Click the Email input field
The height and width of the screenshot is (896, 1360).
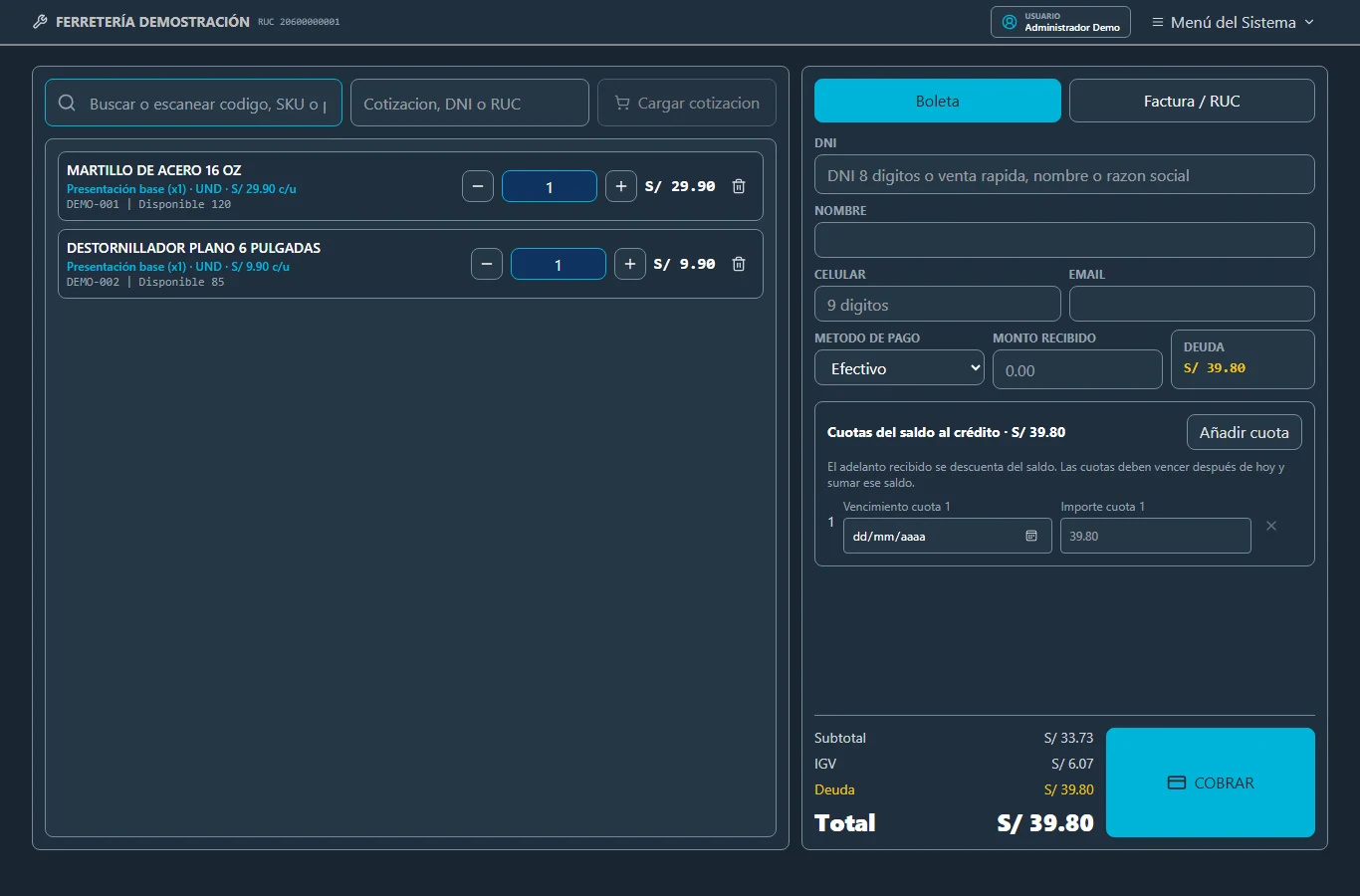click(x=1192, y=304)
